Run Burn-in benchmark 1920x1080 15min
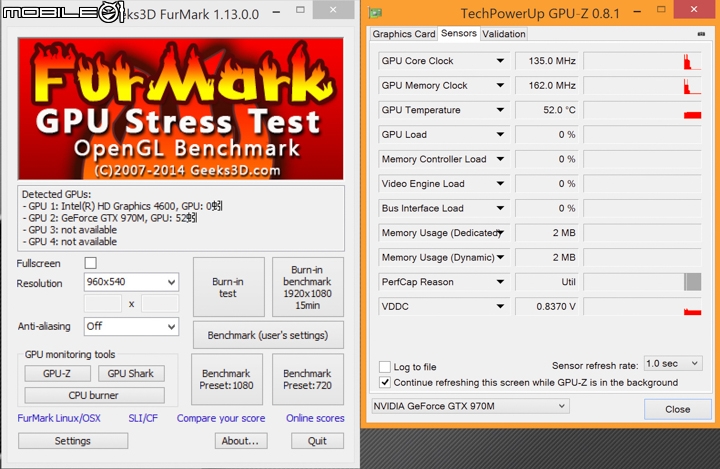The height and width of the screenshot is (469, 720). (x=308, y=287)
